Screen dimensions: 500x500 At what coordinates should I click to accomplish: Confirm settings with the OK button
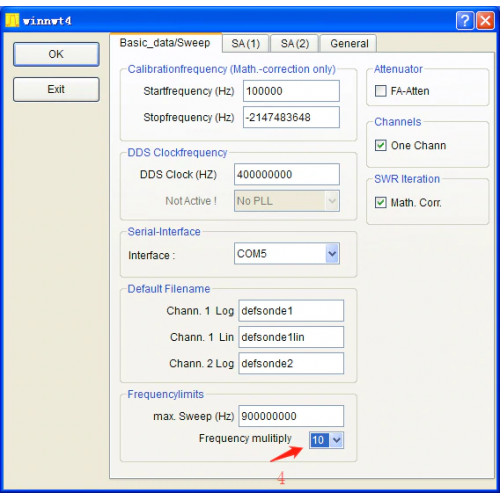click(56, 54)
